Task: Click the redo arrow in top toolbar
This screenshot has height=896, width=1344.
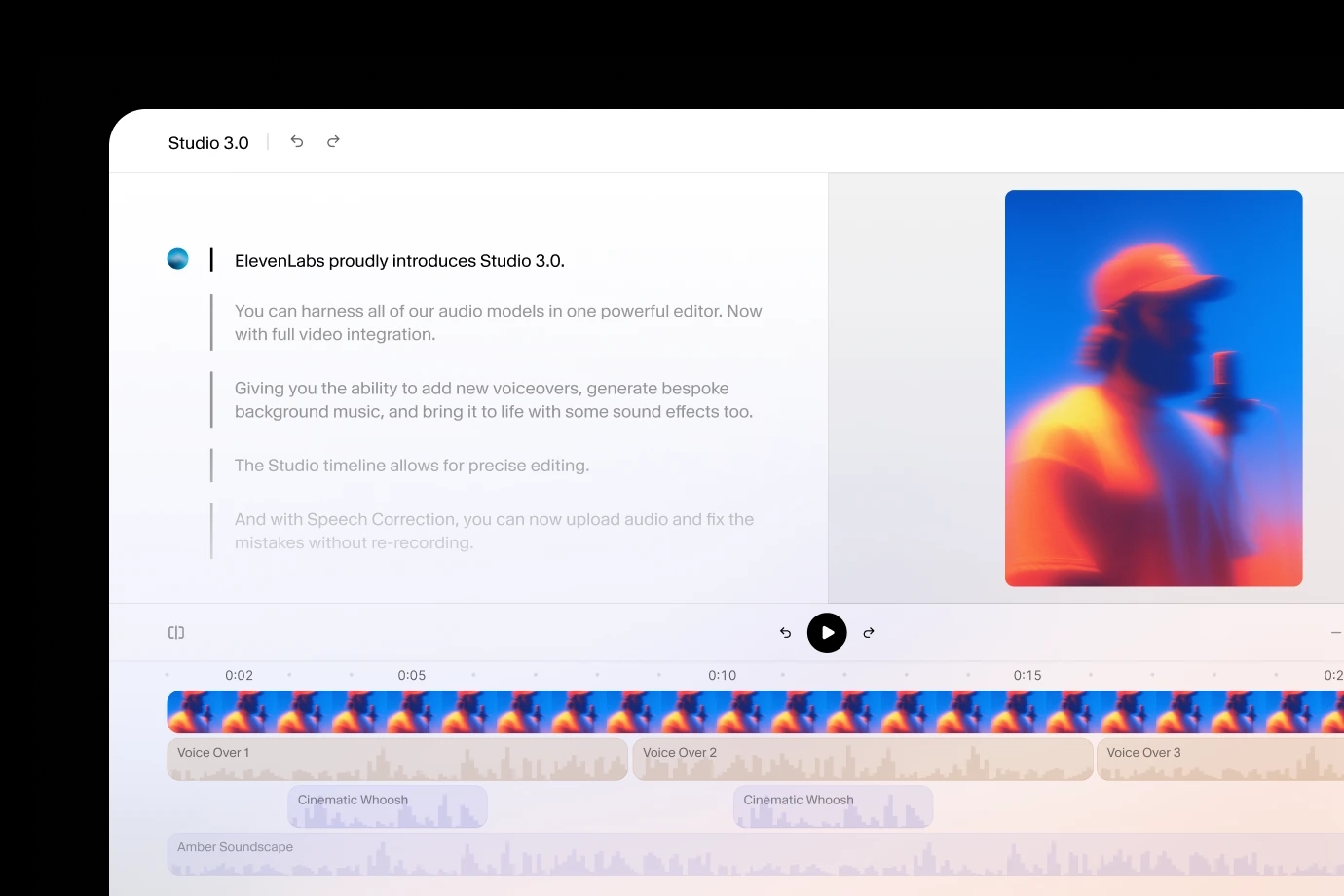Action: click(x=333, y=142)
